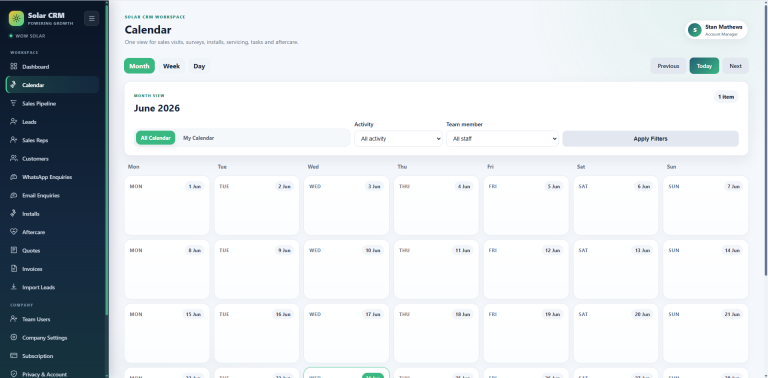768x378 pixels.
Task: Open Stan Mathews account menu
Action: click(716, 30)
